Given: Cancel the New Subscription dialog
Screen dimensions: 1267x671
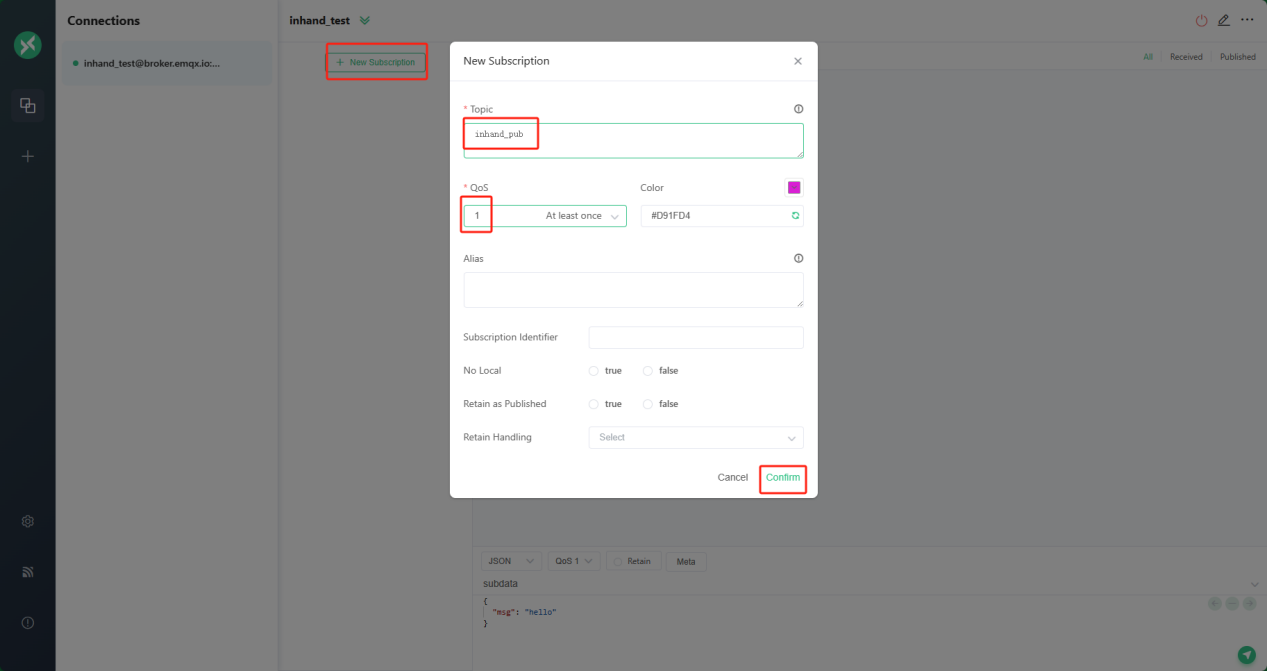Looking at the screenshot, I should pos(732,478).
